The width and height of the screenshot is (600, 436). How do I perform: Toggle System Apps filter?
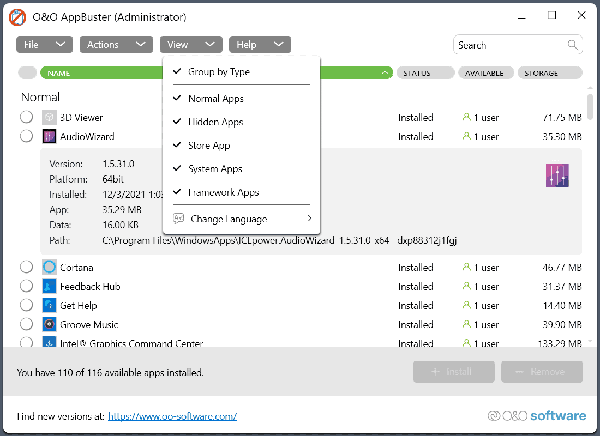click(241, 169)
